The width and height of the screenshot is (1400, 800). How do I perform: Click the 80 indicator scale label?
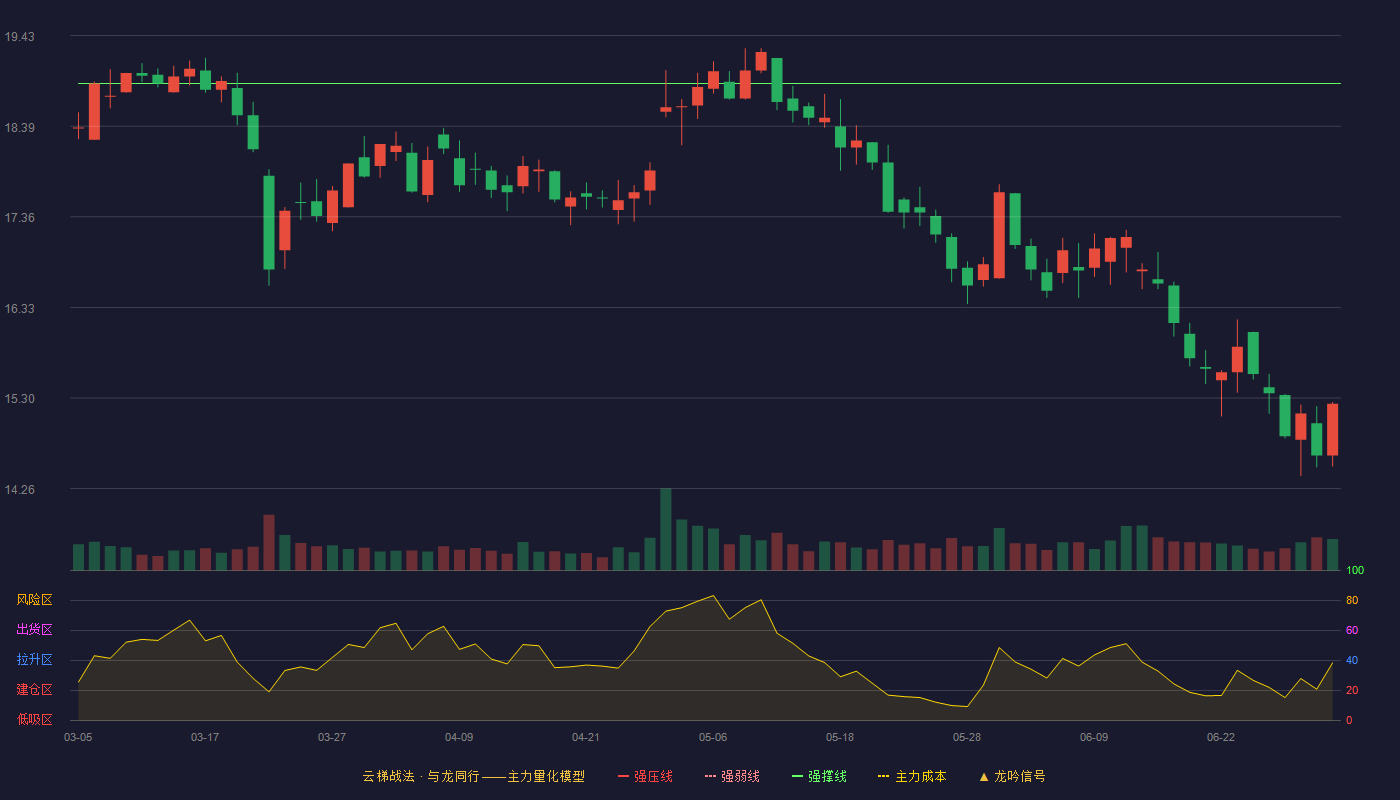click(1352, 601)
